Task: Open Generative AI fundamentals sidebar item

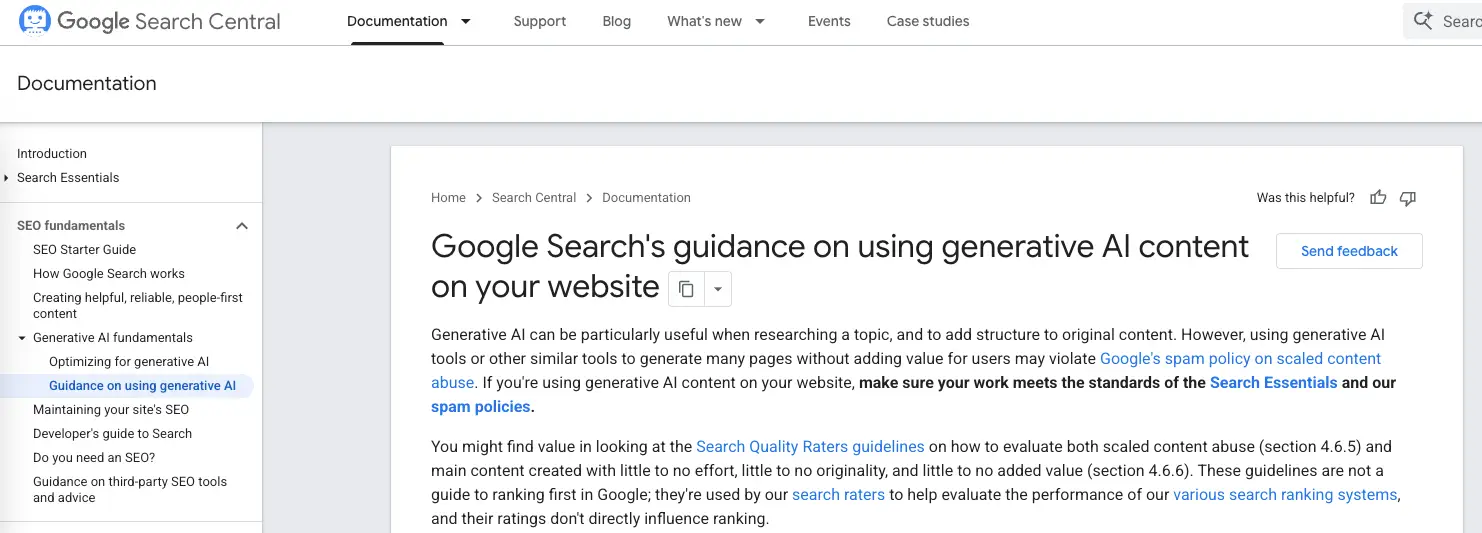Action: [x=113, y=338]
